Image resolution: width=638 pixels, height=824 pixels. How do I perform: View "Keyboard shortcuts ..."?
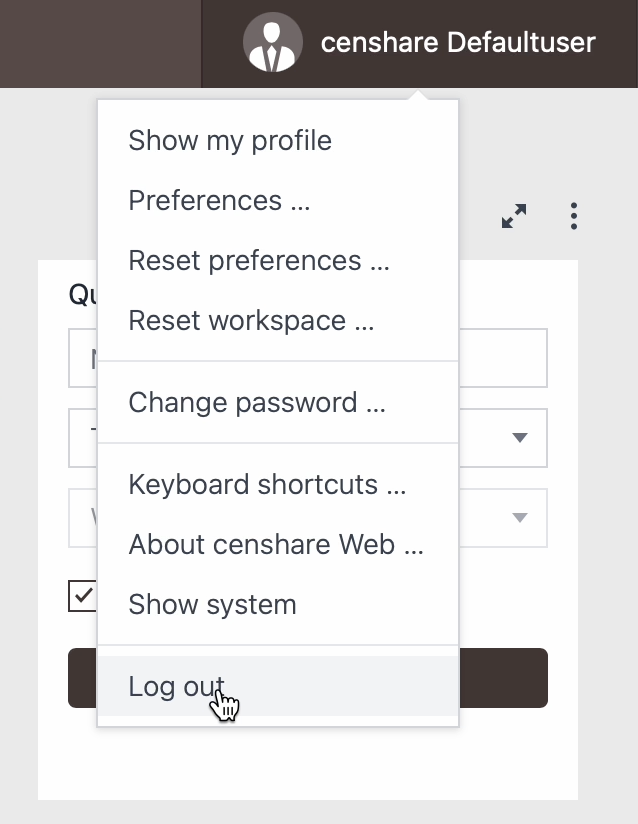pos(266,484)
